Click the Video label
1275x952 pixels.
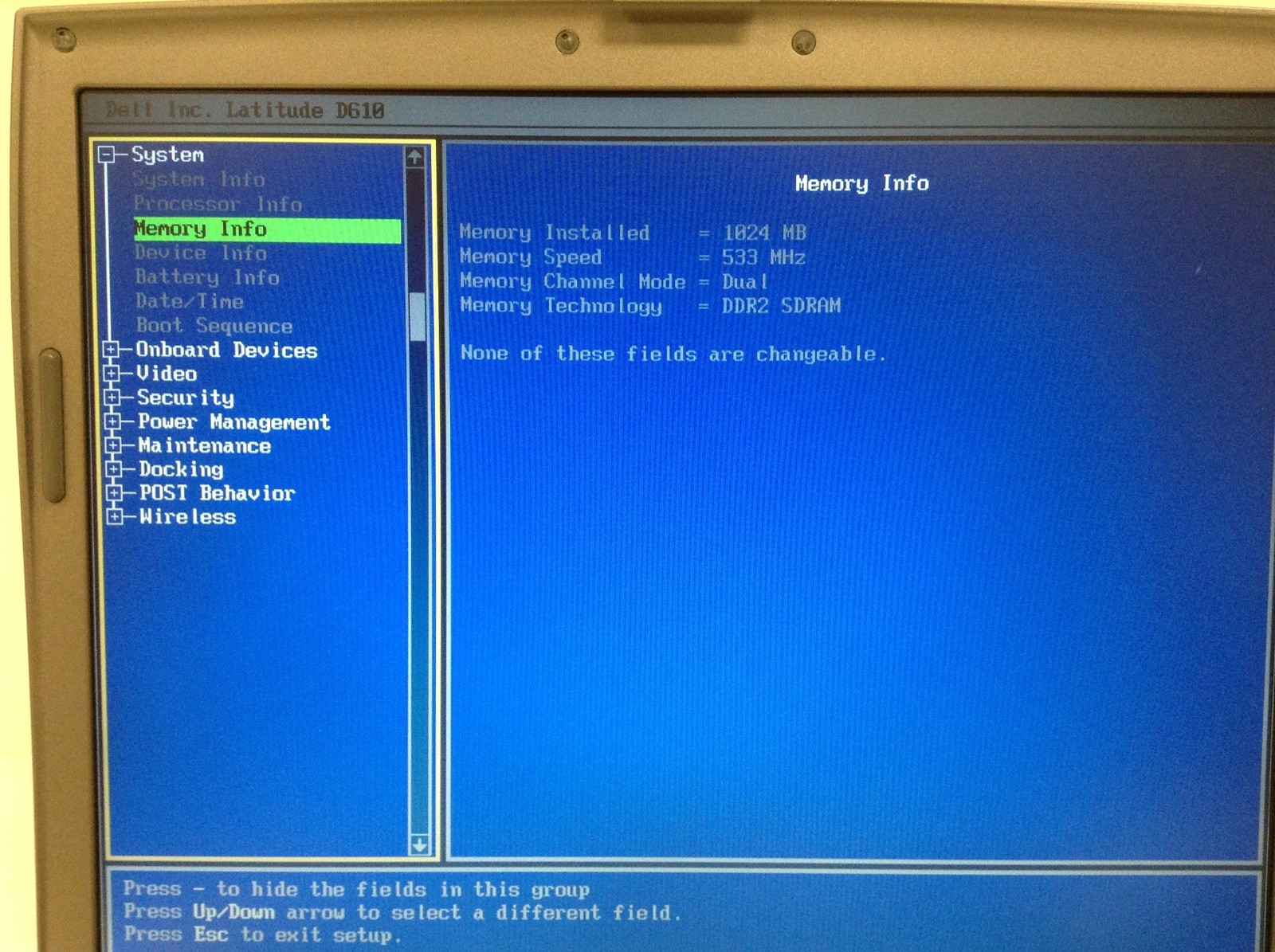coord(167,374)
